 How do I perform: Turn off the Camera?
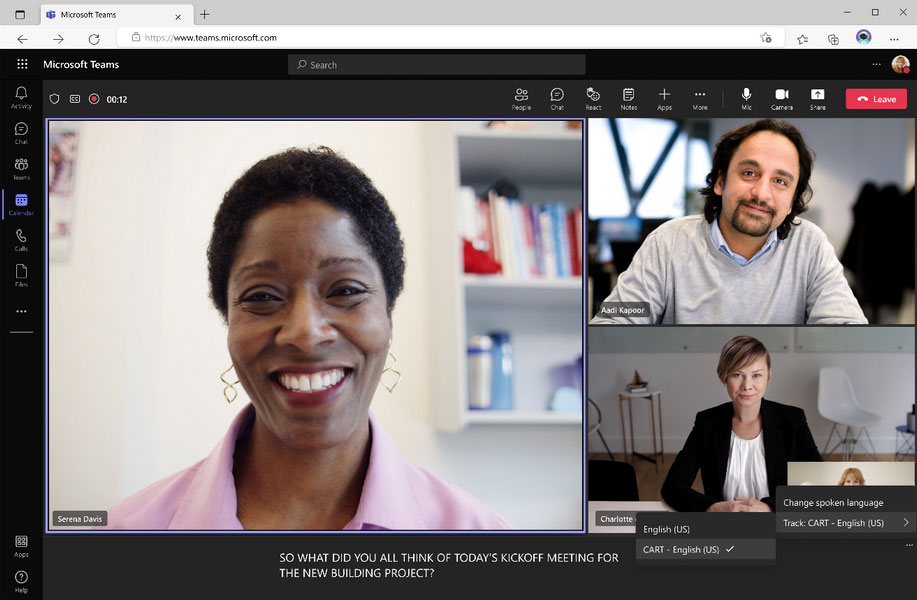pos(781,98)
